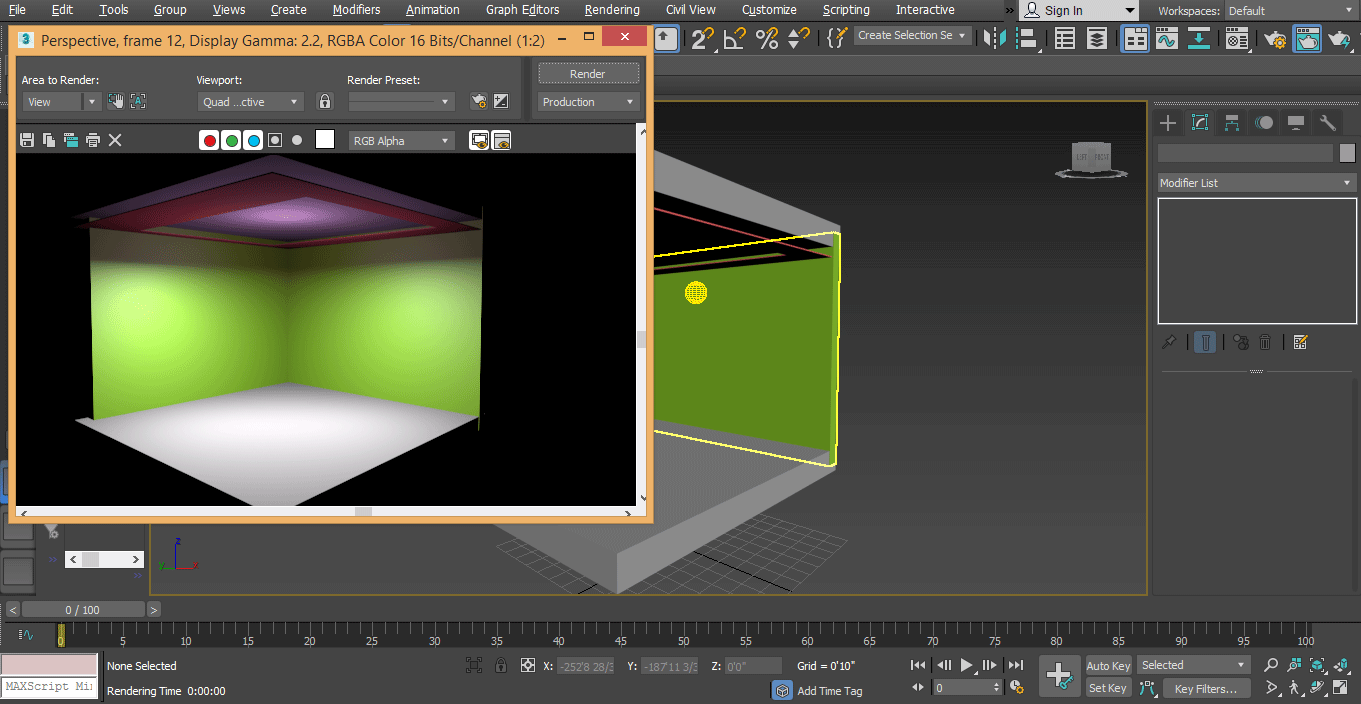Click the Key Filters button
Image resolution: width=1361 pixels, height=704 pixels.
(1205, 688)
